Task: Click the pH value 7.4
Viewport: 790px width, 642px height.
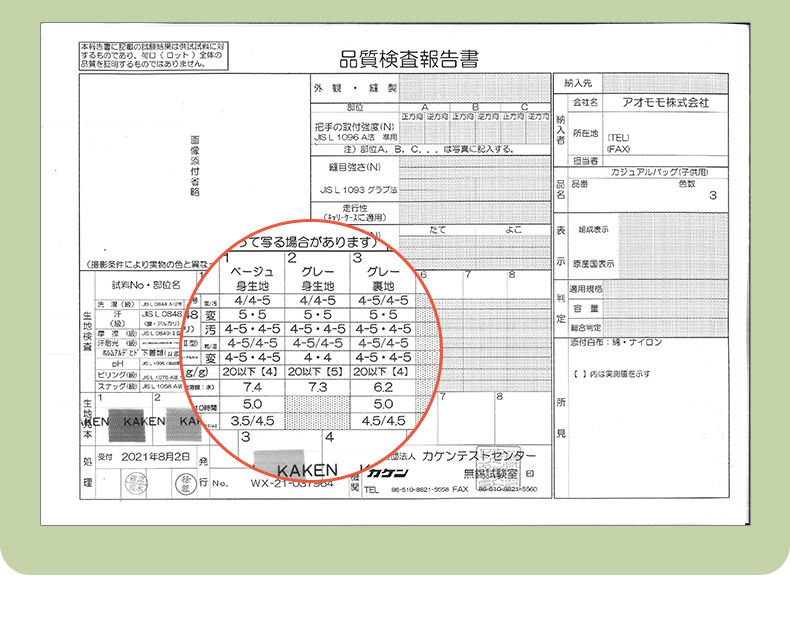Action: pos(251,386)
